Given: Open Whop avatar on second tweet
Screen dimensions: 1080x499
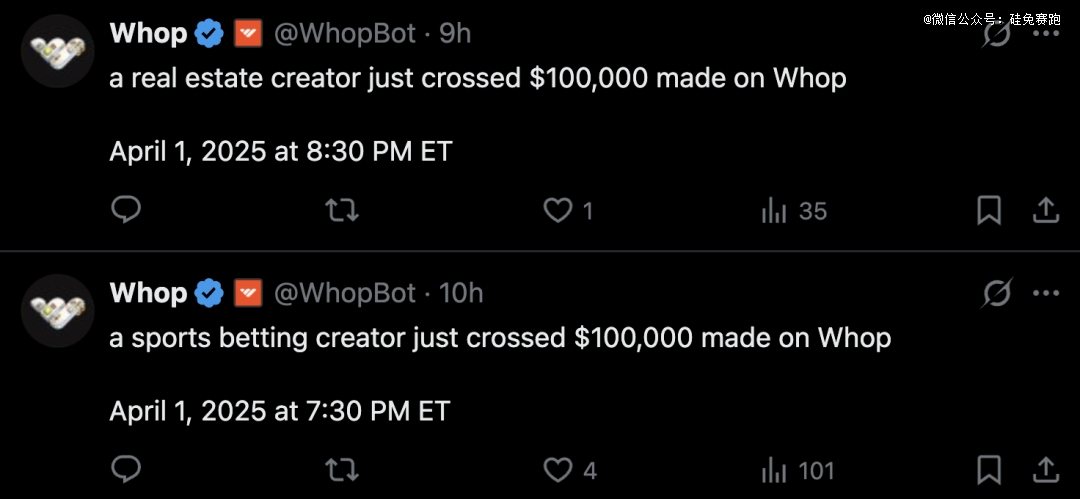Looking at the screenshot, I should [x=57, y=311].
